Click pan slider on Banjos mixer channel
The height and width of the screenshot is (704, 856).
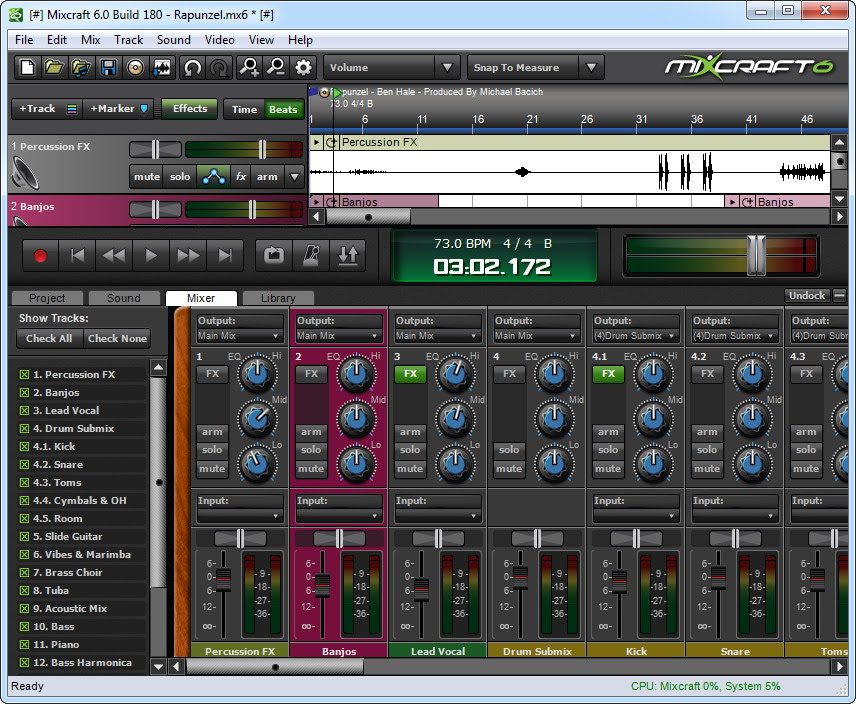click(339, 539)
